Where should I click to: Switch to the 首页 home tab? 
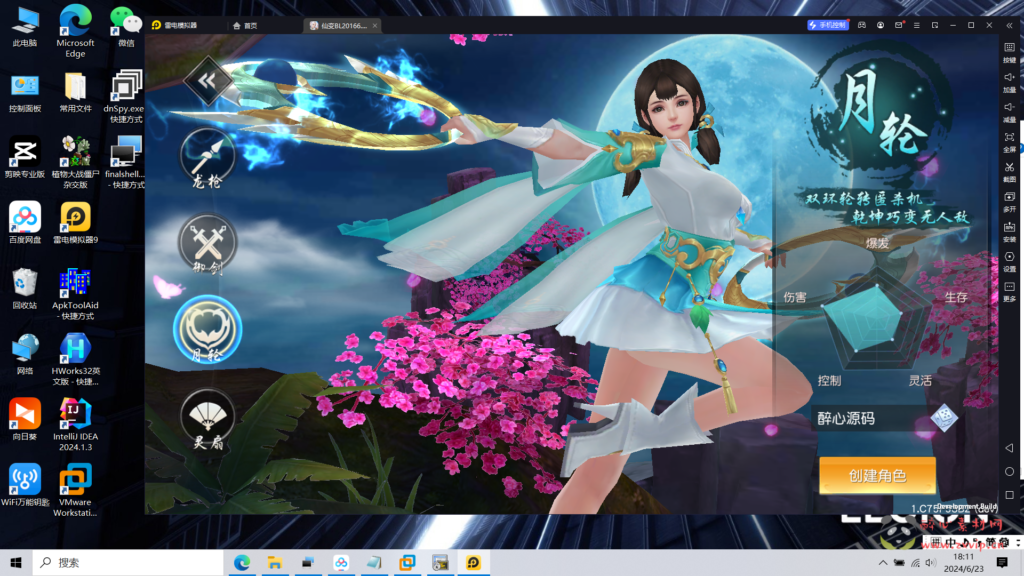coord(245,25)
